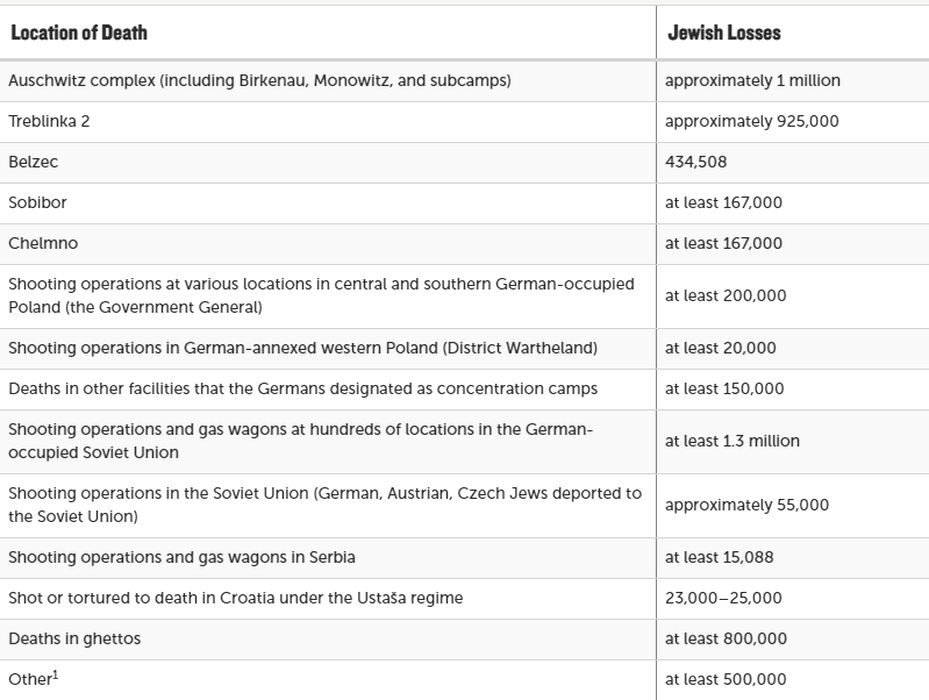Select the District Wartheland row text
Image resolution: width=929 pixels, height=700 pixels.
(x=302, y=348)
